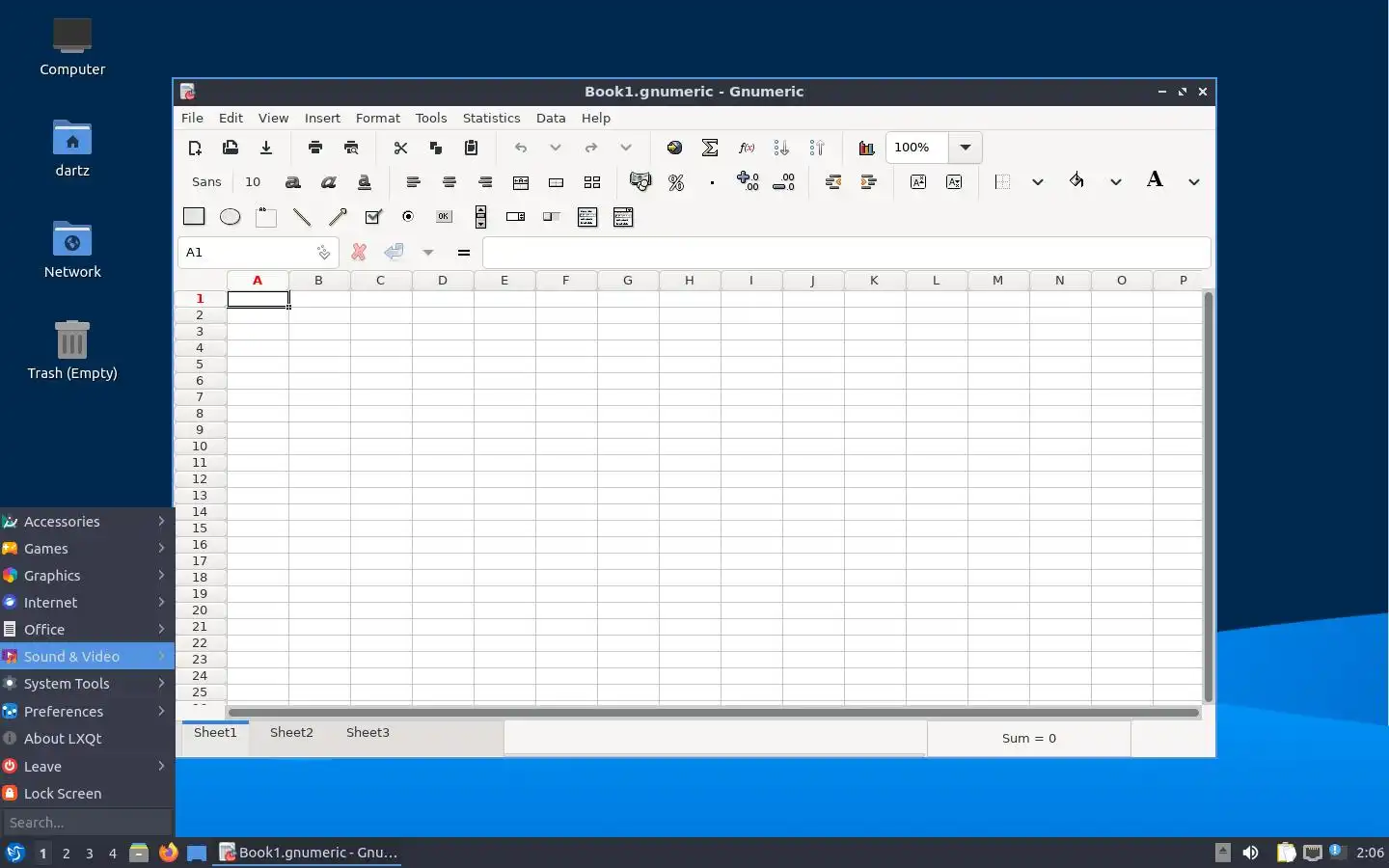Open the function f(x) editor
Image resolution: width=1389 pixels, height=868 pixels.
click(746, 148)
